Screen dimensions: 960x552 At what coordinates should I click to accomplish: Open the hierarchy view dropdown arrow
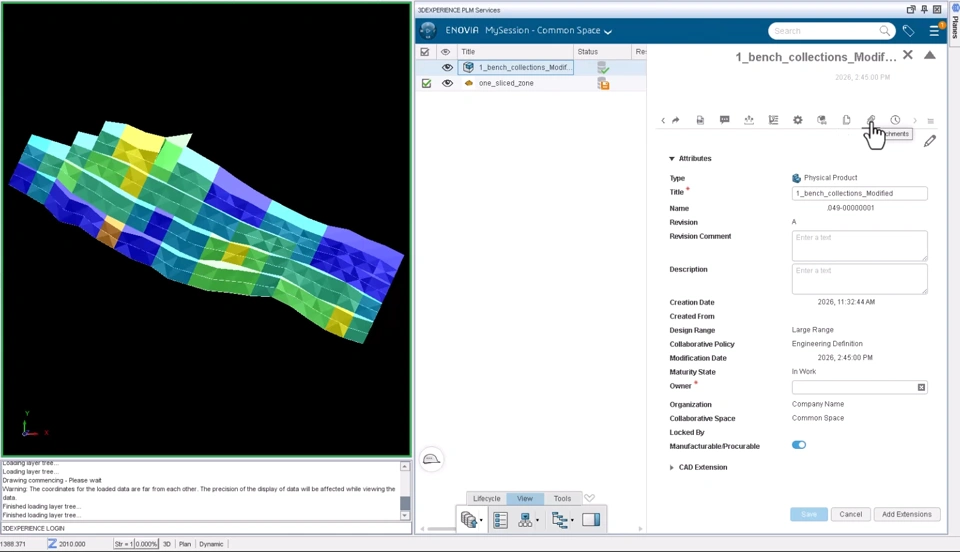pos(537,520)
